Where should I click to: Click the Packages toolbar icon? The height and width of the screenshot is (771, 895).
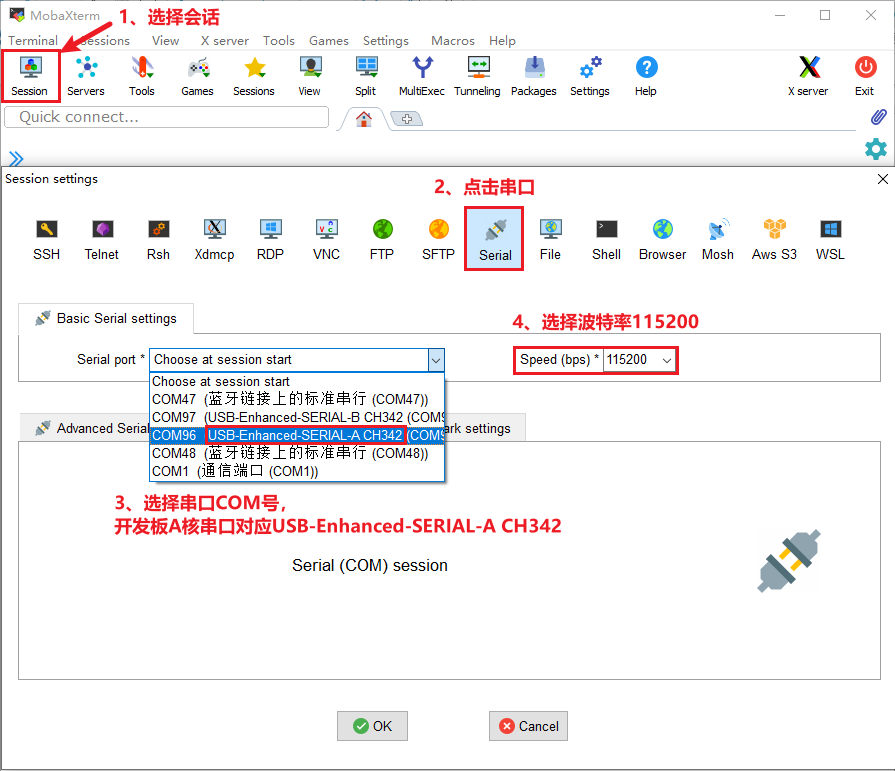click(534, 76)
